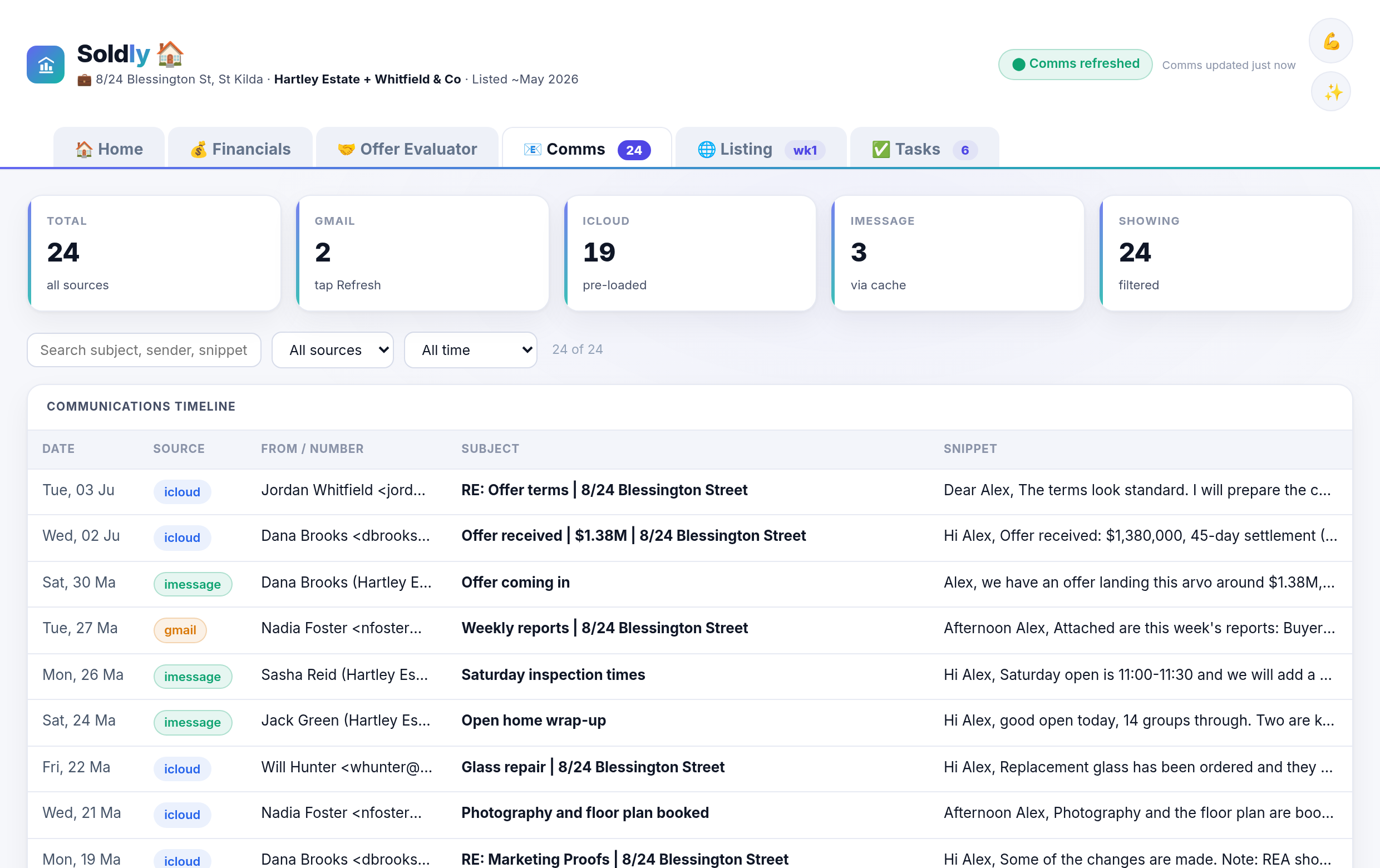Viewport: 1380px width, 868px height.
Task: Click the 'COMMUNICATIONS TIMELINE' heading
Action: tap(141, 406)
